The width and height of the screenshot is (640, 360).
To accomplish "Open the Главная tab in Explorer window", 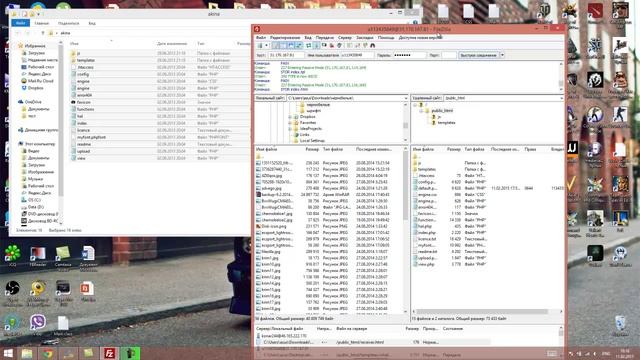I will 42,23.
